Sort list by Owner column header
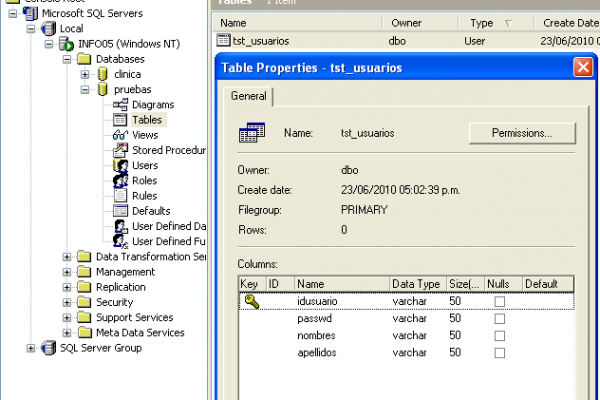Screen dimensions: 600x400 [x=421, y=23]
